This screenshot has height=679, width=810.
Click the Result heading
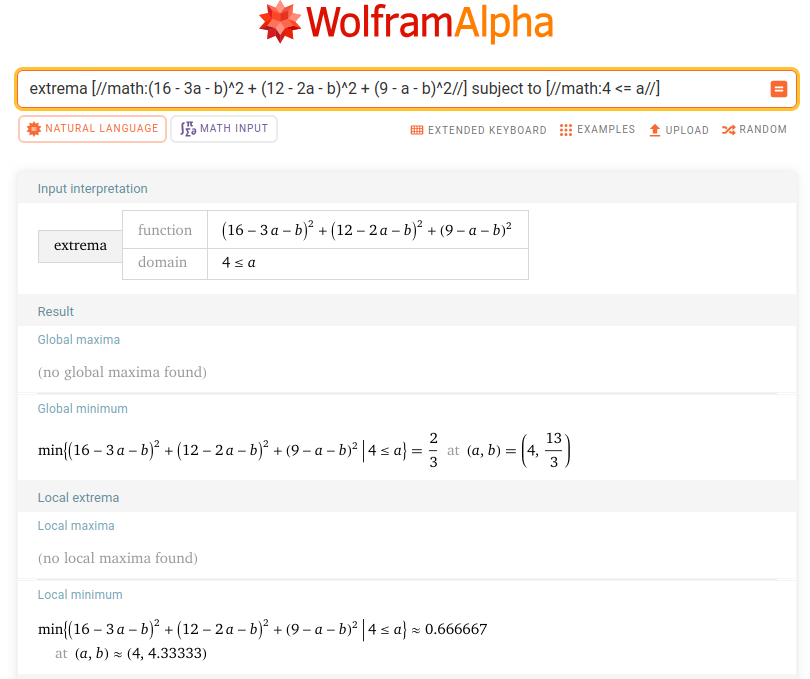(56, 312)
